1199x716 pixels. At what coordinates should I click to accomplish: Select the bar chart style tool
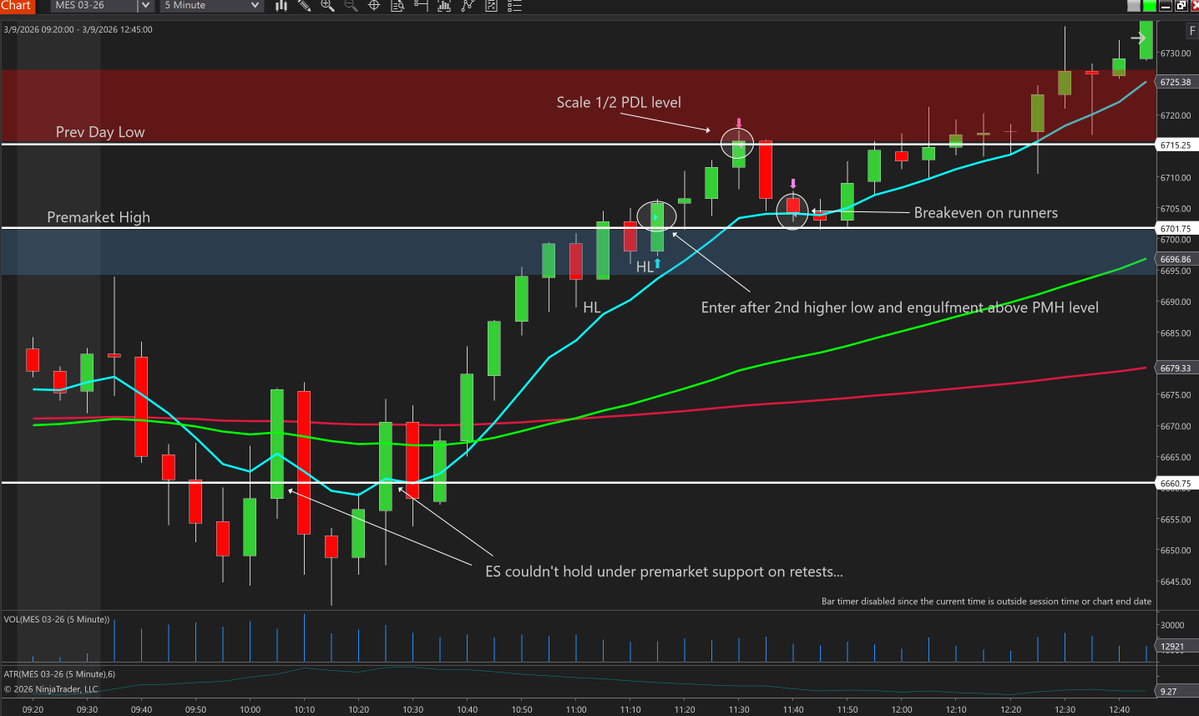tap(281, 6)
